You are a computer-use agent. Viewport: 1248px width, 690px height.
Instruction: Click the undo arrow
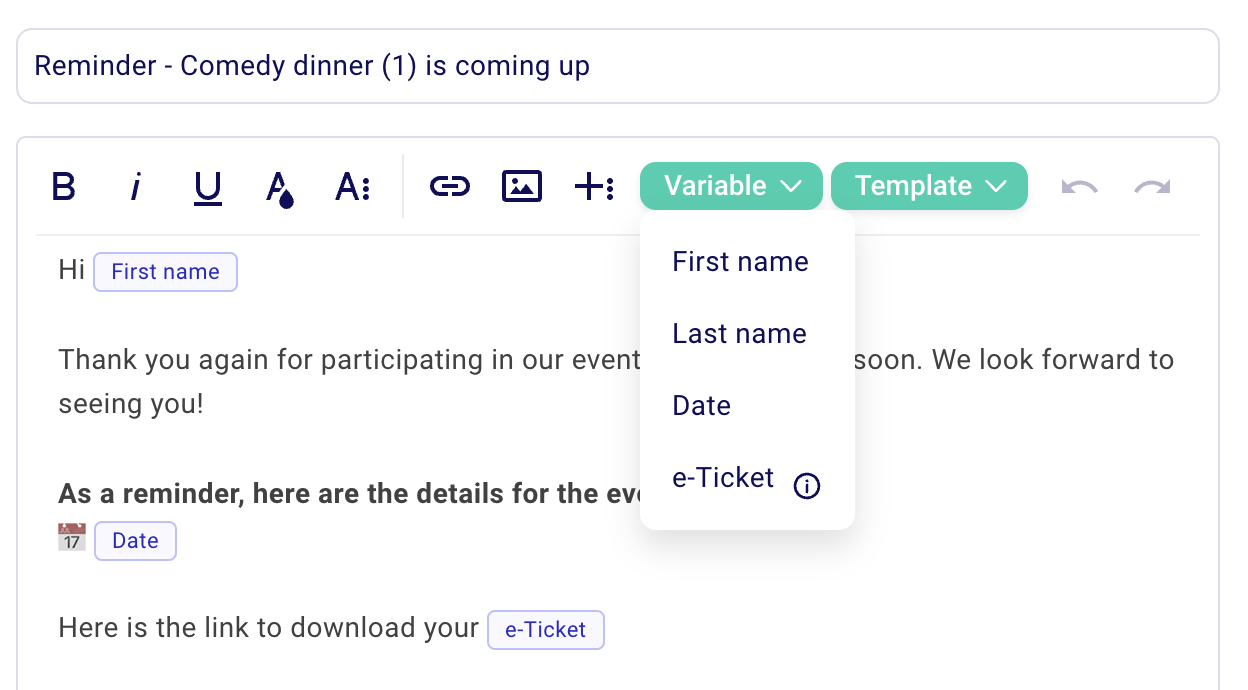[1079, 186]
